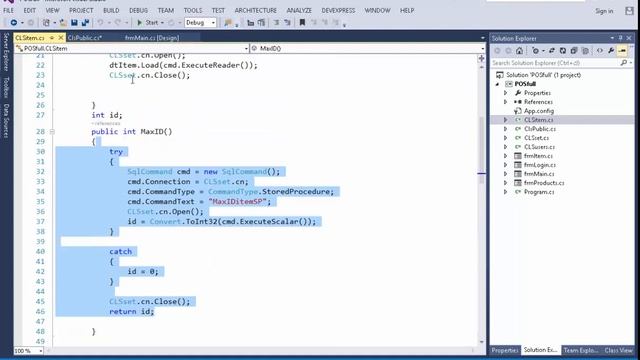
Task: Click the New Project toolbar icon
Action: (x=47, y=23)
